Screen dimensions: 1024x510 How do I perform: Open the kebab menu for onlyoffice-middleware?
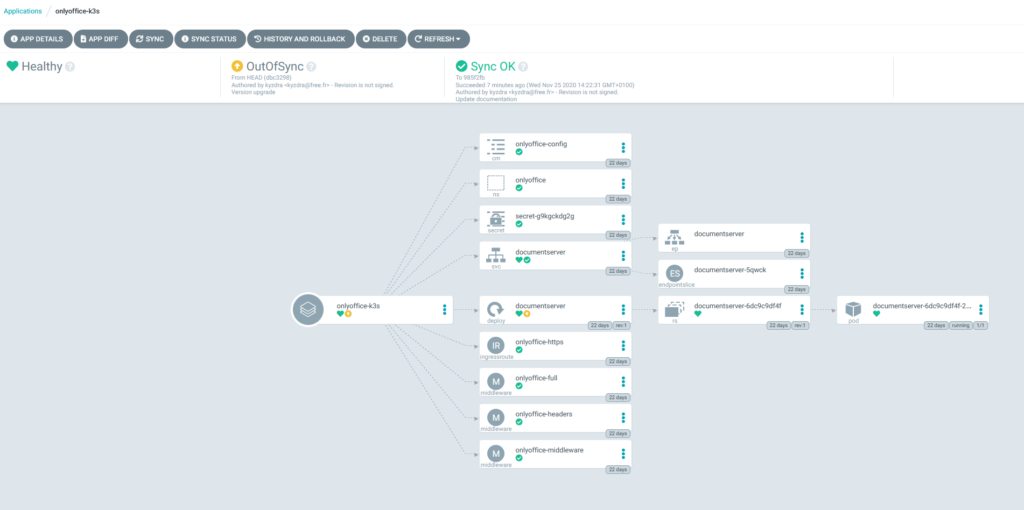(624, 454)
